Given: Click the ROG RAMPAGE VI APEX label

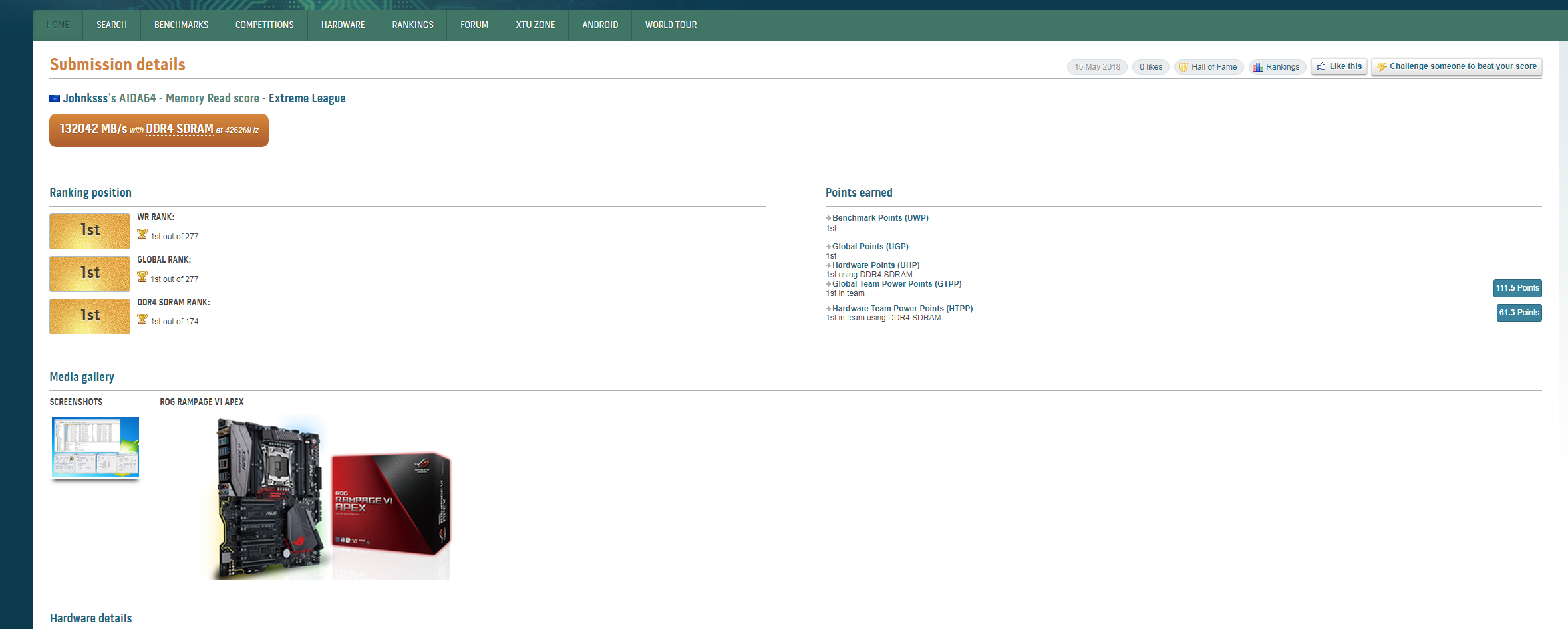Looking at the screenshot, I should coord(202,402).
